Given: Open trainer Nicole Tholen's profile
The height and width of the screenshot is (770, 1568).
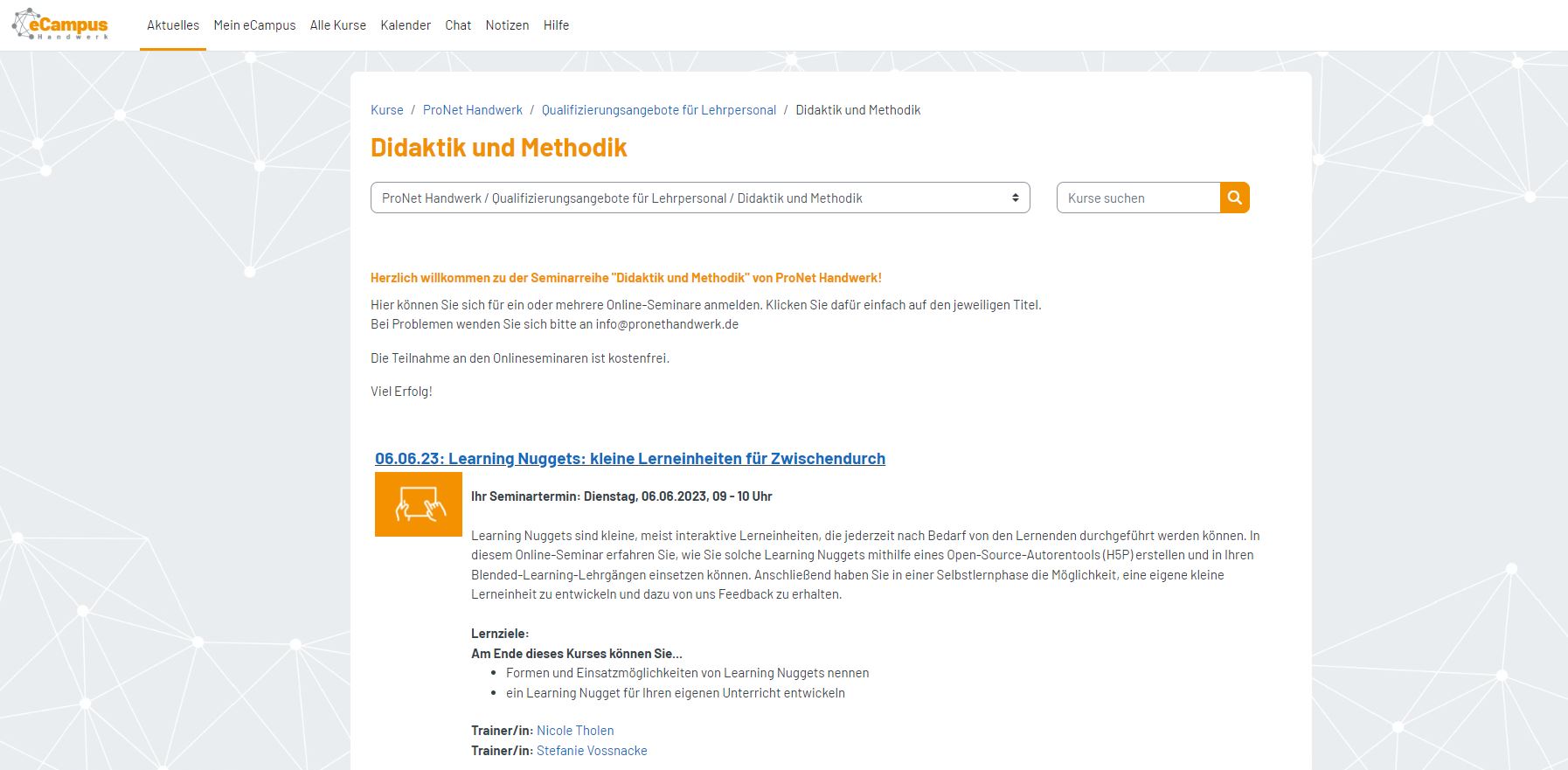Looking at the screenshot, I should pos(575,731).
